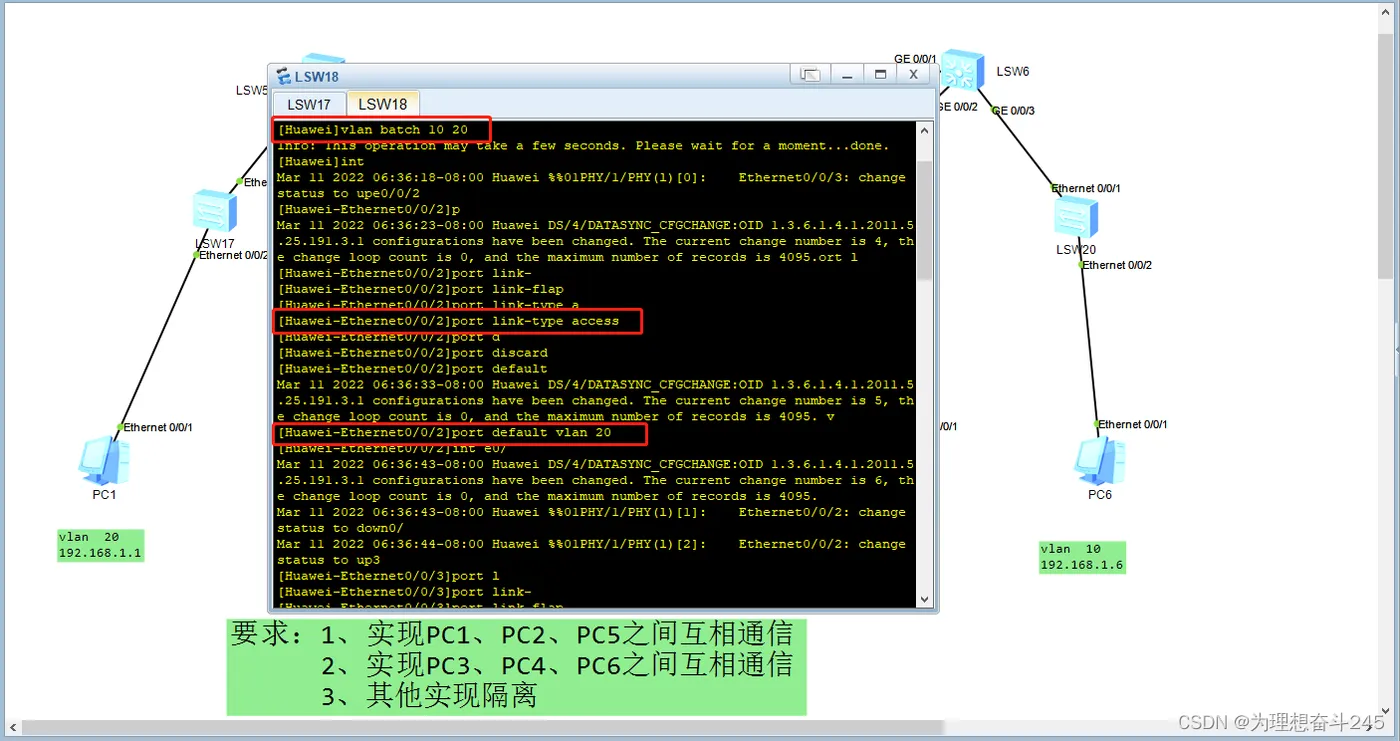Image resolution: width=1400 pixels, height=741 pixels.
Task: Switch to the LSW17 terminal tab
Action: [309, 104]
